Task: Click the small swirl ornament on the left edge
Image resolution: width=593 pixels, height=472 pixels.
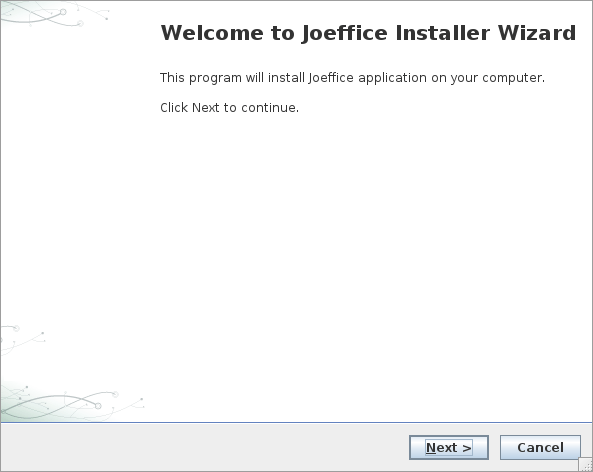Action: pyautogui.click(x=23, y=338)
